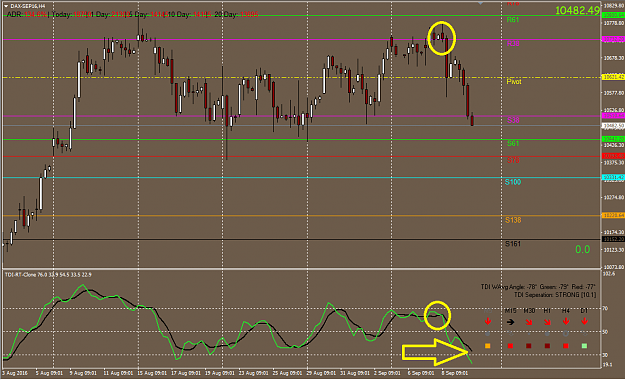Click the green 0.0 value readout
Screen dimensions: 625x380
(582, 250)
